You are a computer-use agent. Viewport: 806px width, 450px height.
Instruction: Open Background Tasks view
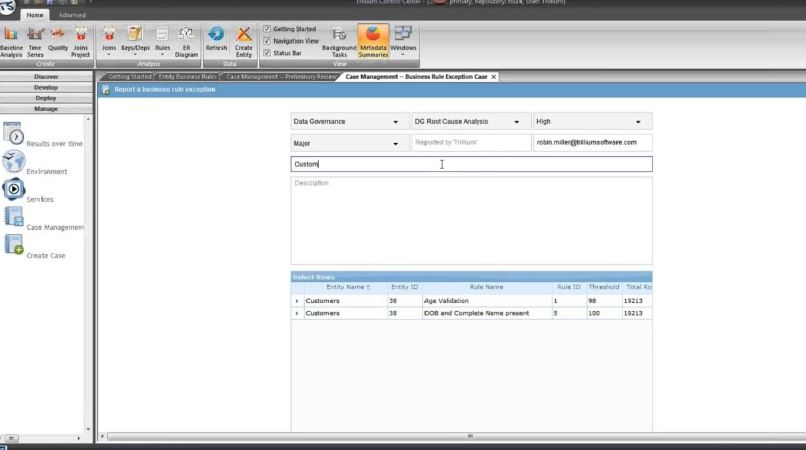(x=339, y=42)
